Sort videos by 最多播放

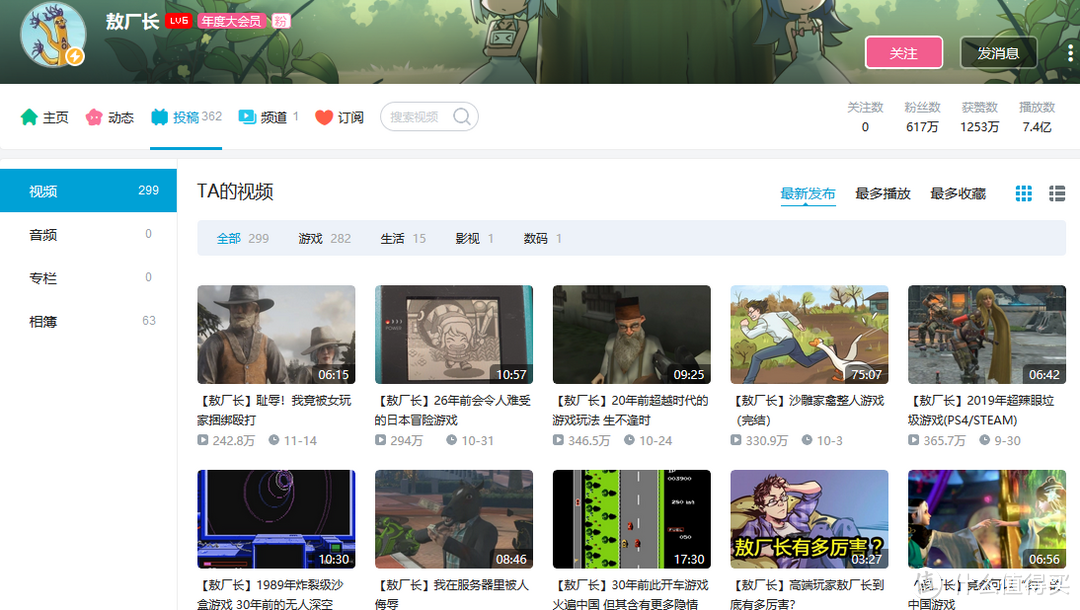[882, 193]
